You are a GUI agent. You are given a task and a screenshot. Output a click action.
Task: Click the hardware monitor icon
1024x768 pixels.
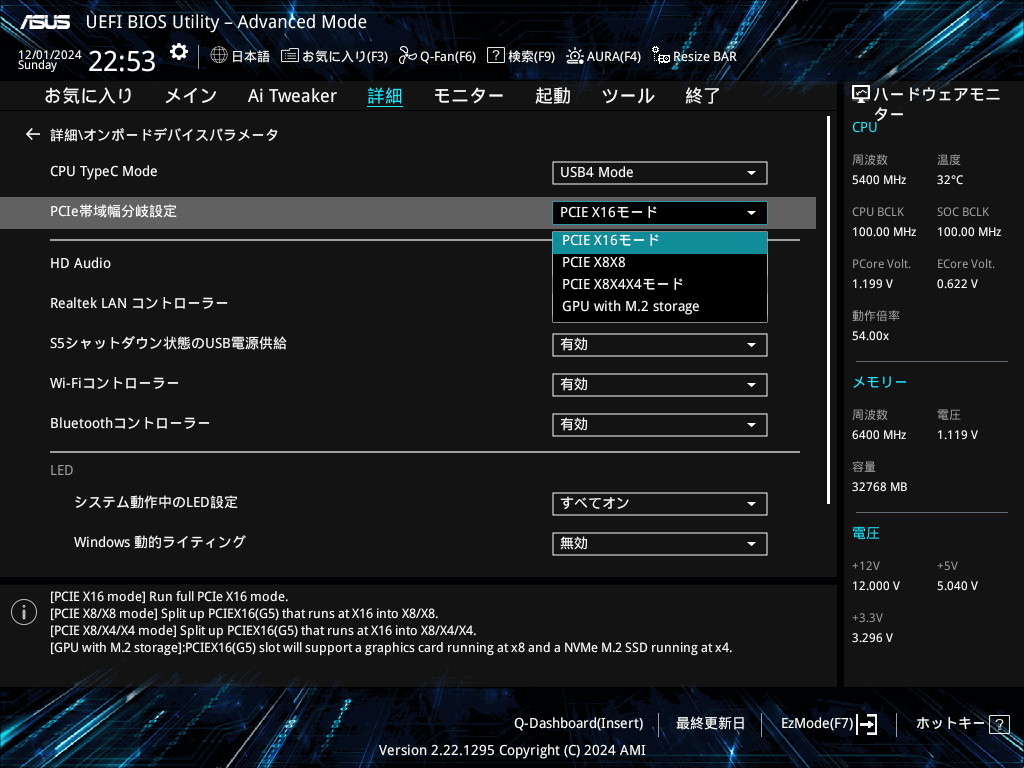point(861,95)
